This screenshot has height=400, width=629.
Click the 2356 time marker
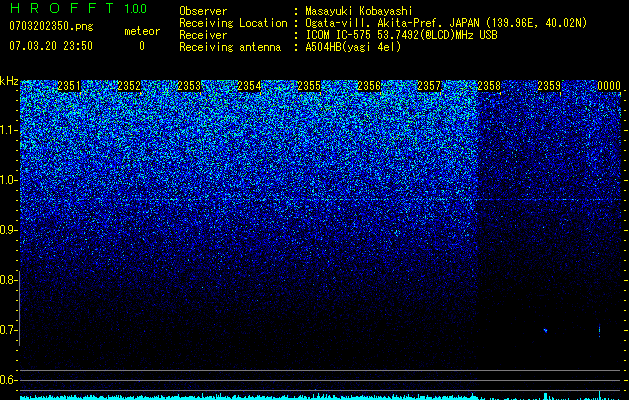tap(369, 86)
